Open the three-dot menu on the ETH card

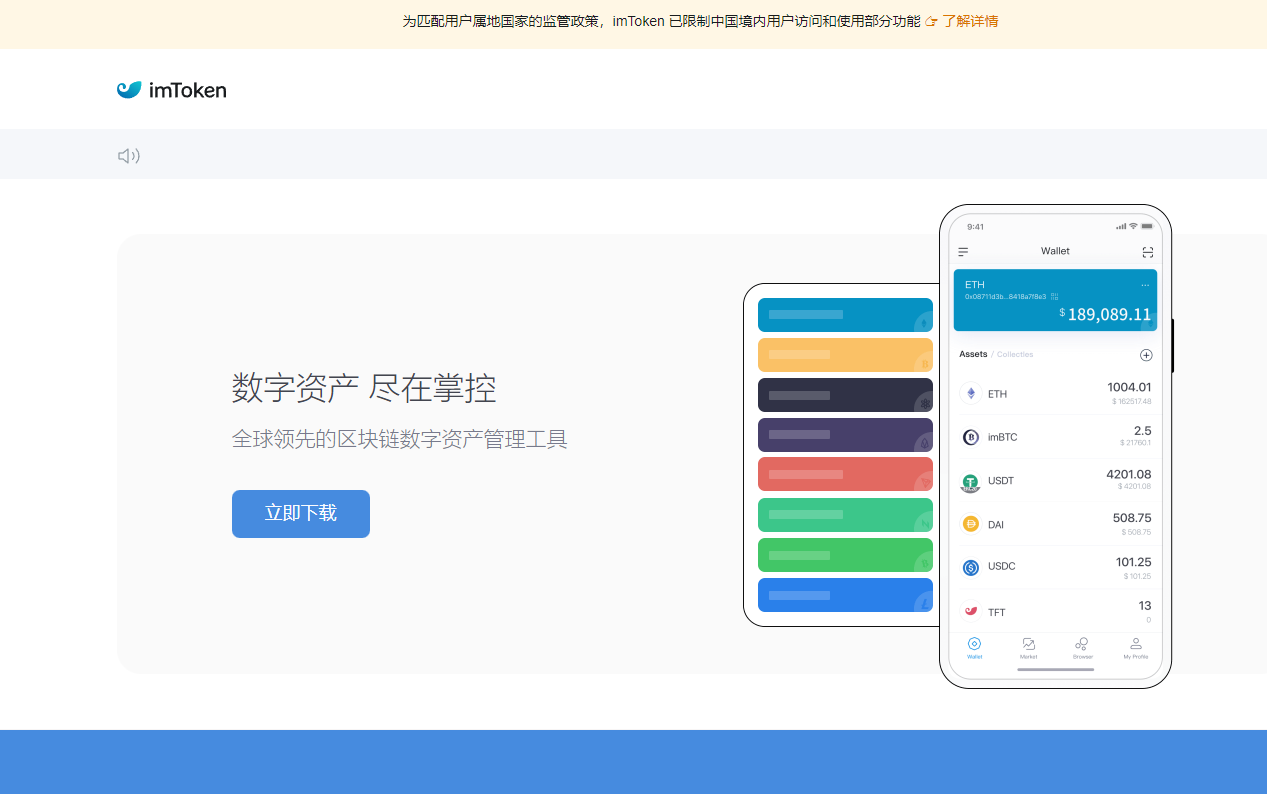tap(1145, 285)
